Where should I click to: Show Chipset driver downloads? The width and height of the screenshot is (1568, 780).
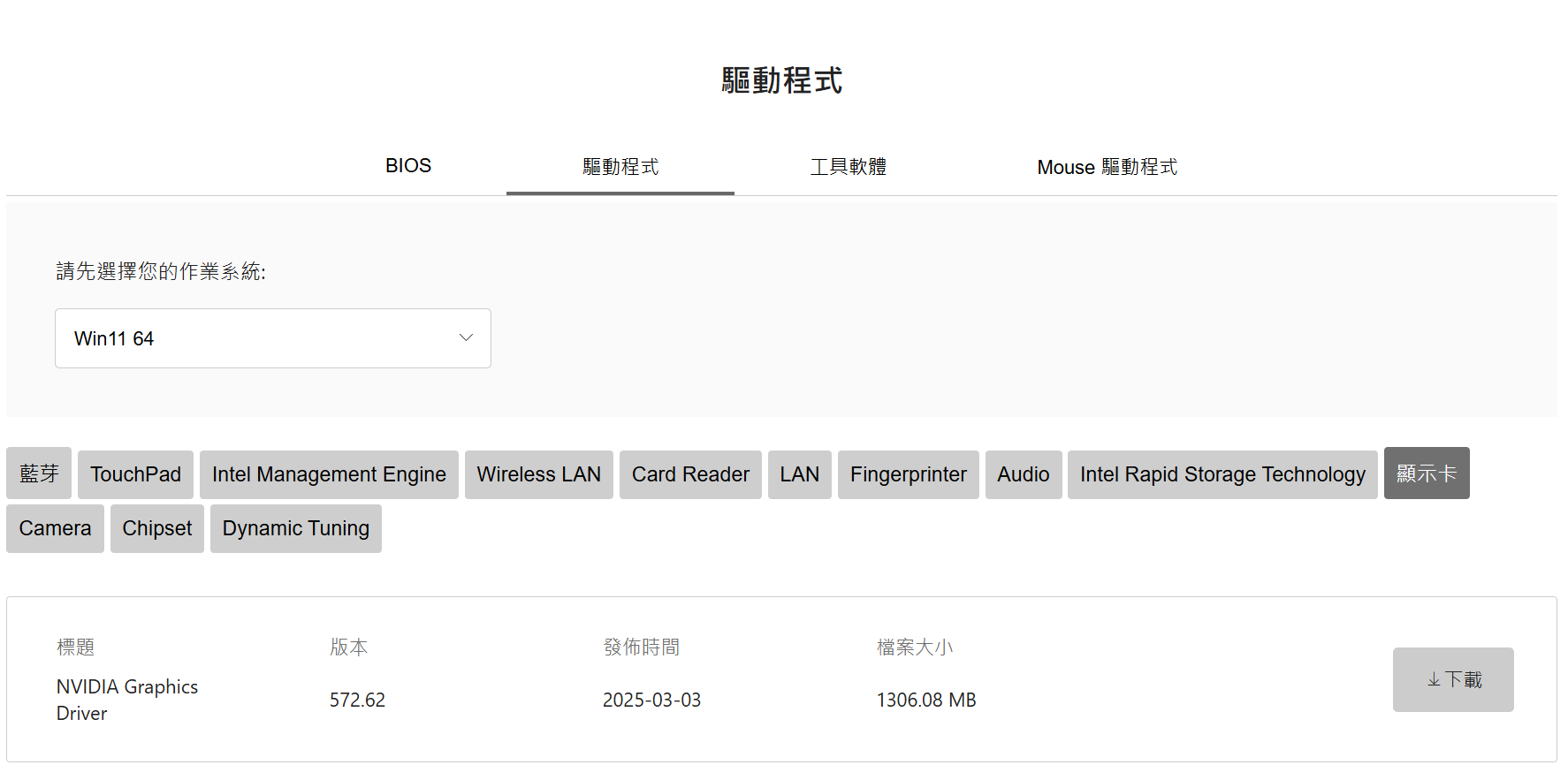click(156, 528)
